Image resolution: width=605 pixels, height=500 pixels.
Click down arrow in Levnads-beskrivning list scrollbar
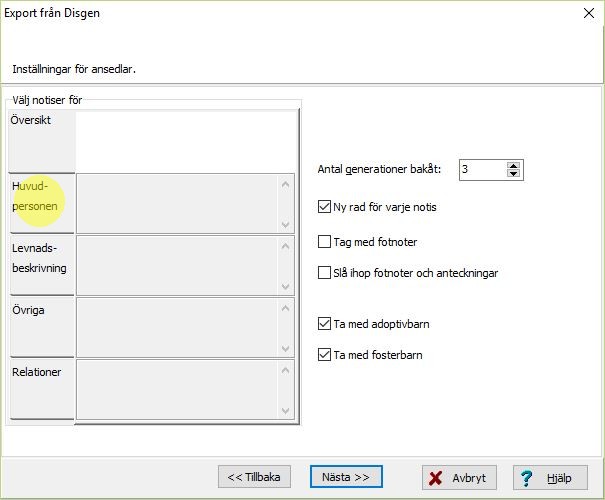click(x=286, y=287)
